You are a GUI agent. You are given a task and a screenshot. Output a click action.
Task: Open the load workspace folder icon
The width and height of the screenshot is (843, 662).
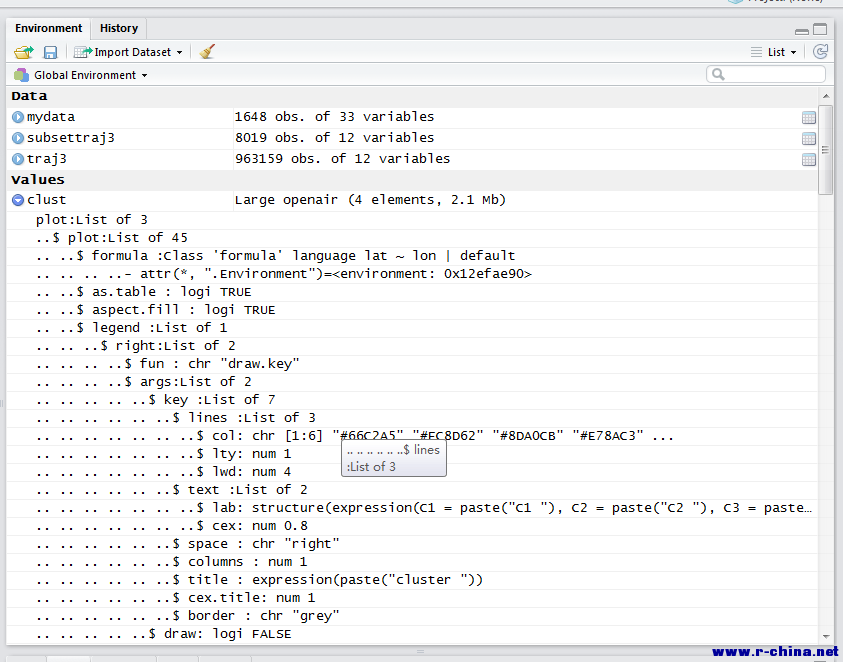pyautogui.click(x=24, y=52)
